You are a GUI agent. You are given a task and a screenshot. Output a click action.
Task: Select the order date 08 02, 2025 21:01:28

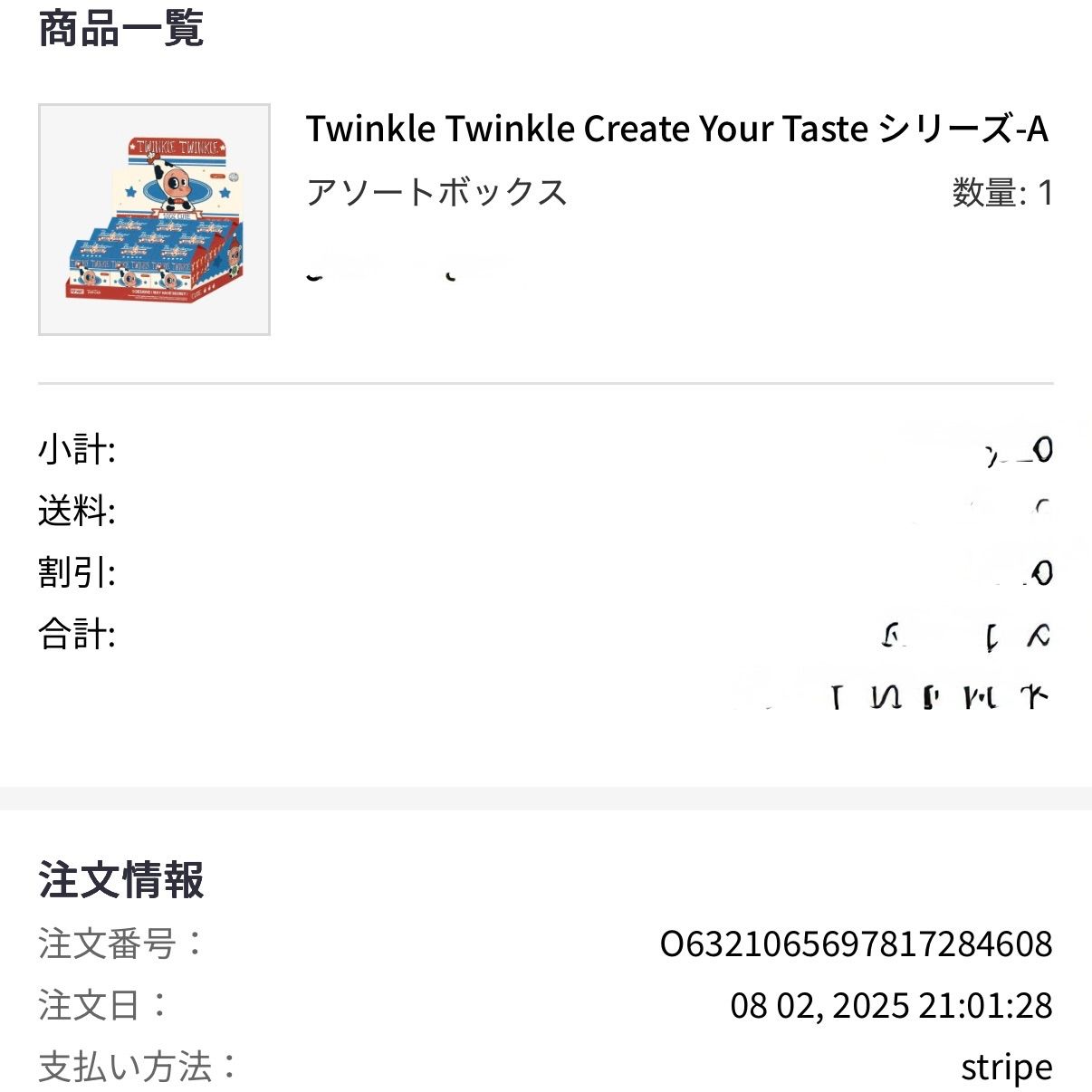892,1006
